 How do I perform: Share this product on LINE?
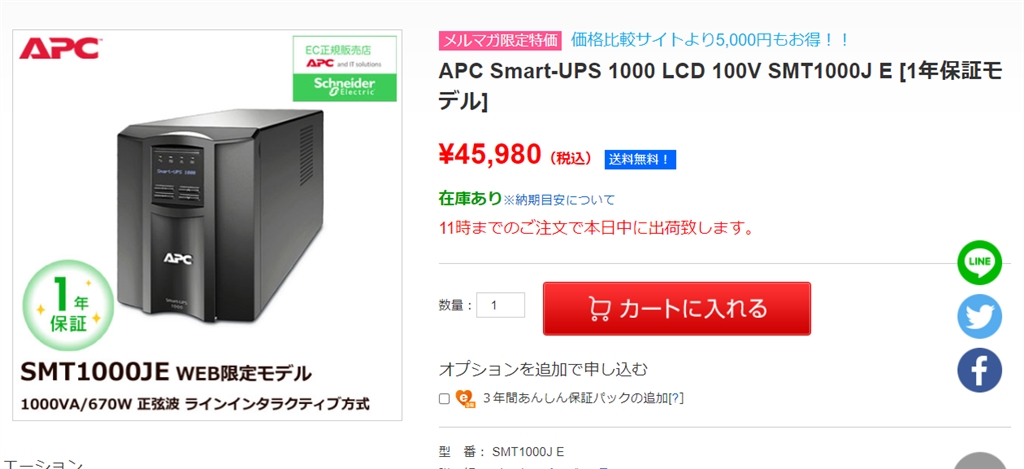(979, 263)
